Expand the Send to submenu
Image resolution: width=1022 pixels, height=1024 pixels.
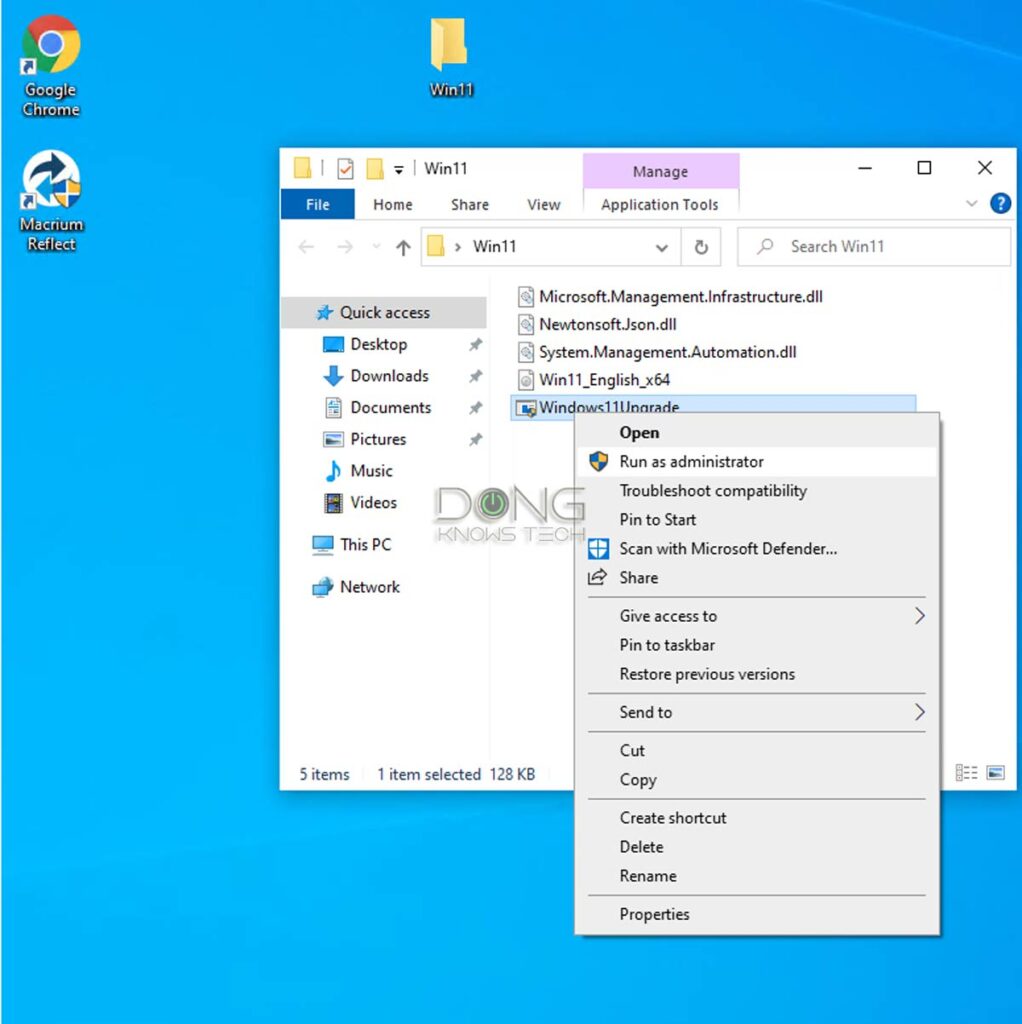757,712
